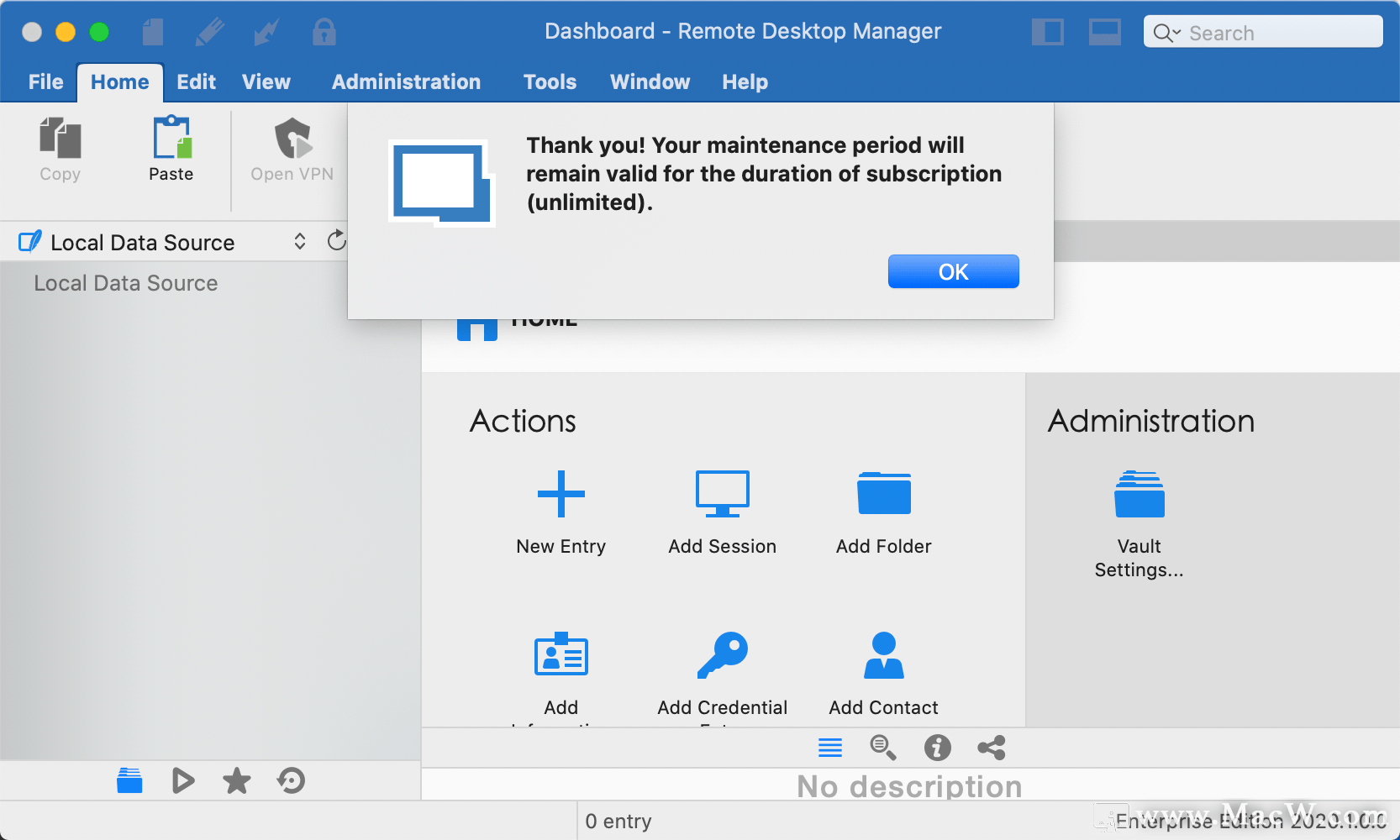Open the New Entry plus icon
This screenshot has width=1400, height=840.
(561, 494)
